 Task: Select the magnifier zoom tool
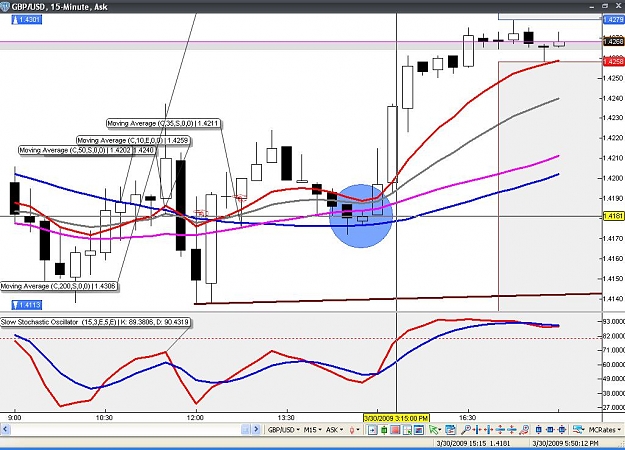(x=466, y=430)
